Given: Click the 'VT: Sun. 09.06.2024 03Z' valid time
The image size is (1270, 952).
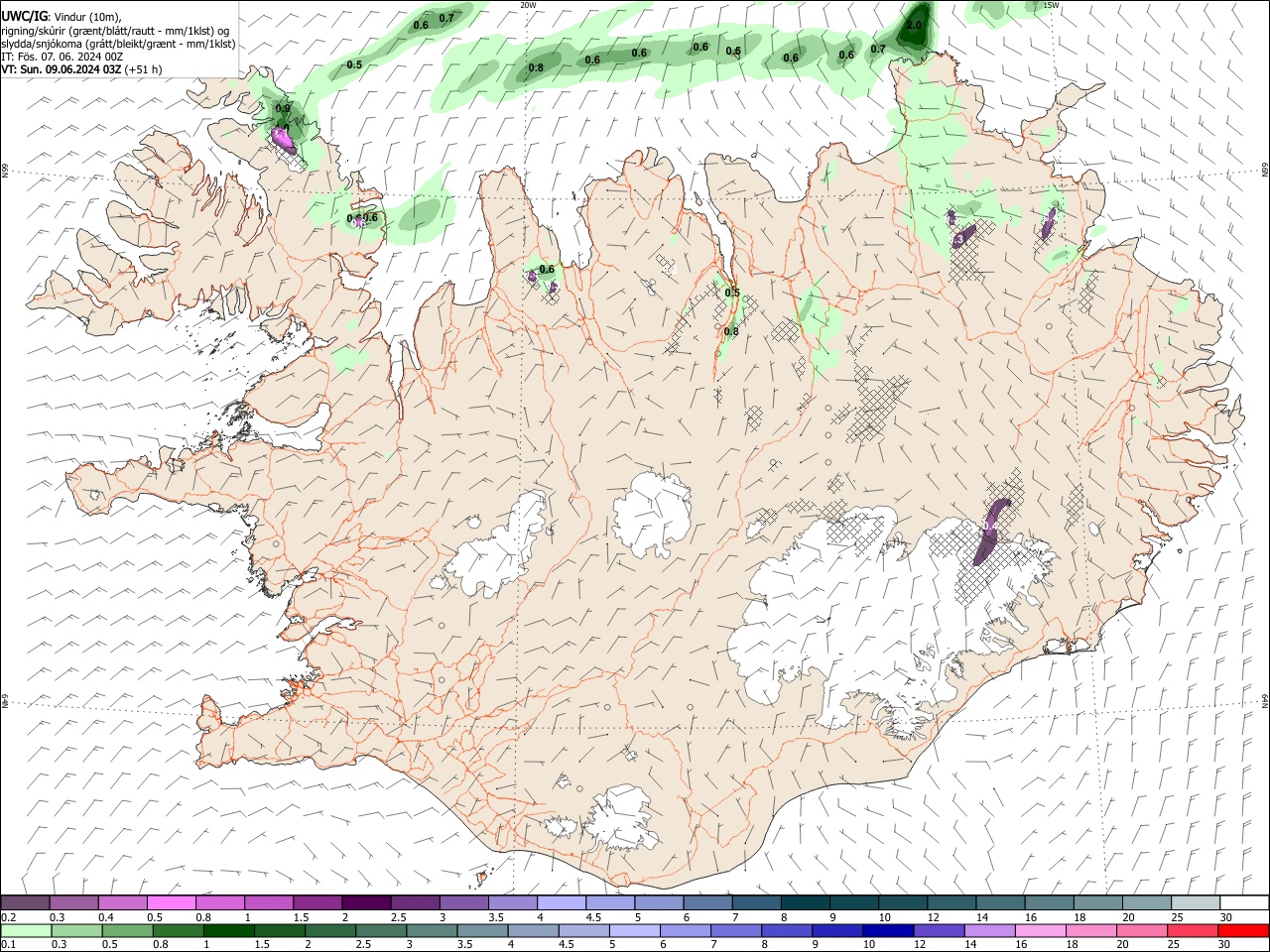Looking at the screenshot, I should [62, 69].
